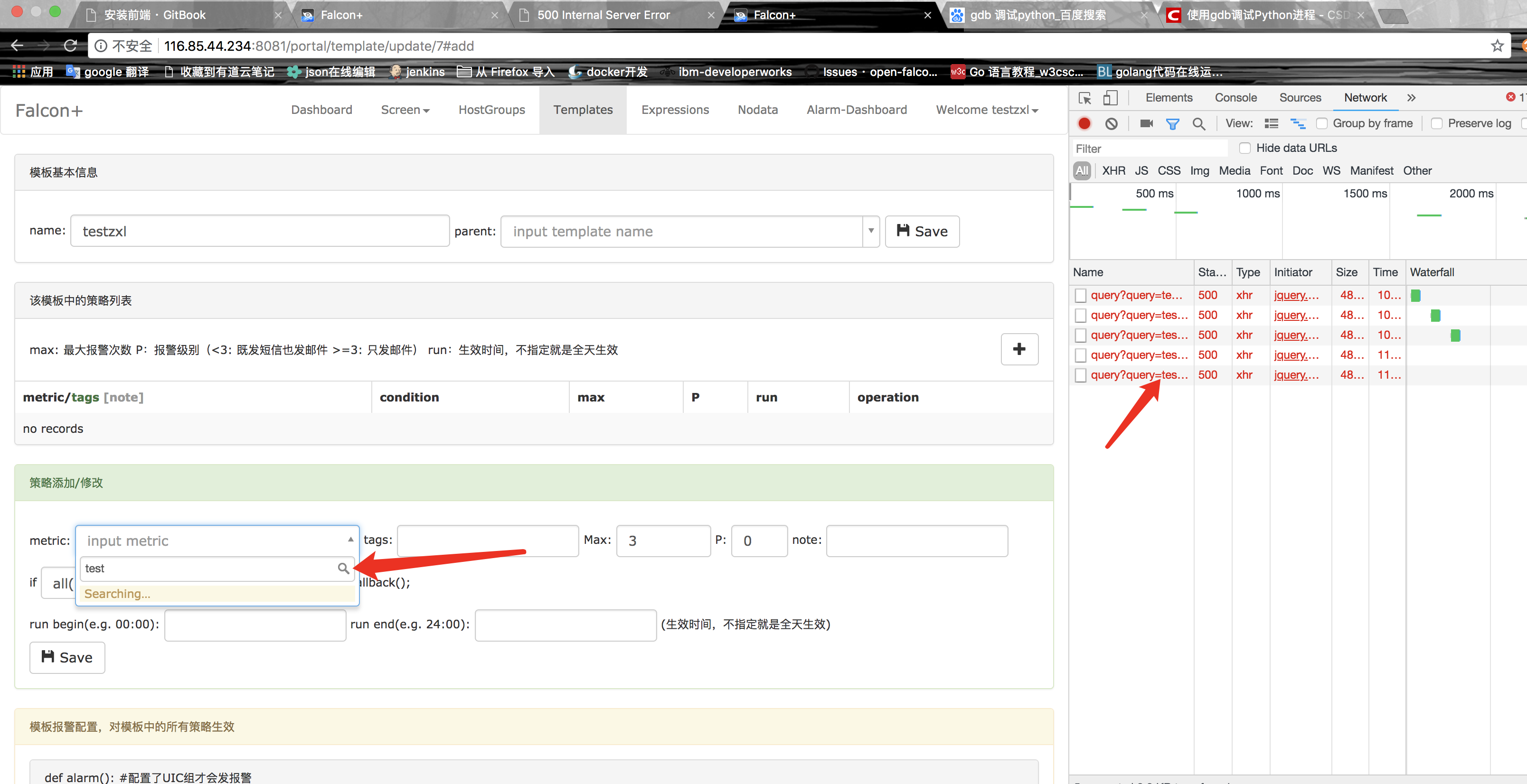Go to HostGroups in the navigation bar
The image size is (1527, 784).
[x=491, y=110]
